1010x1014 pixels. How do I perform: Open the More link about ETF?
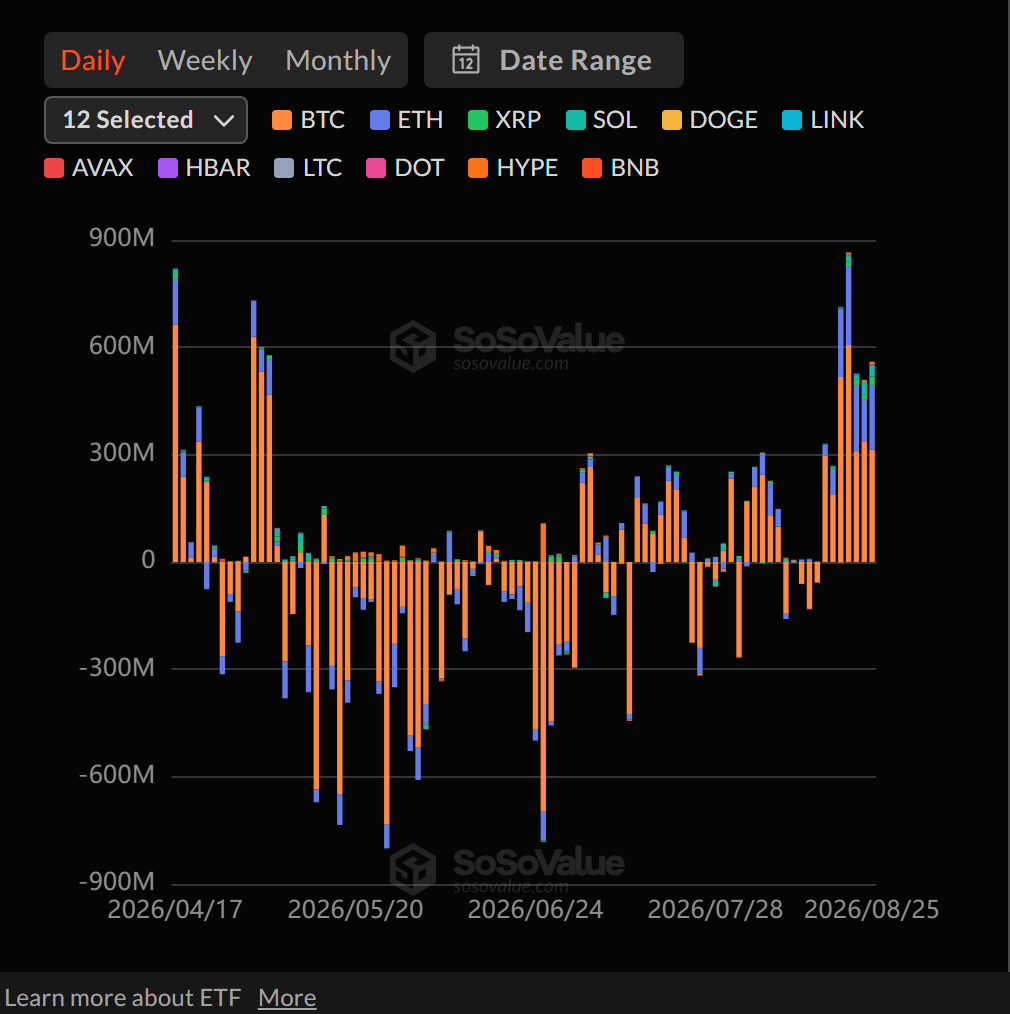(x=287, y=997)
